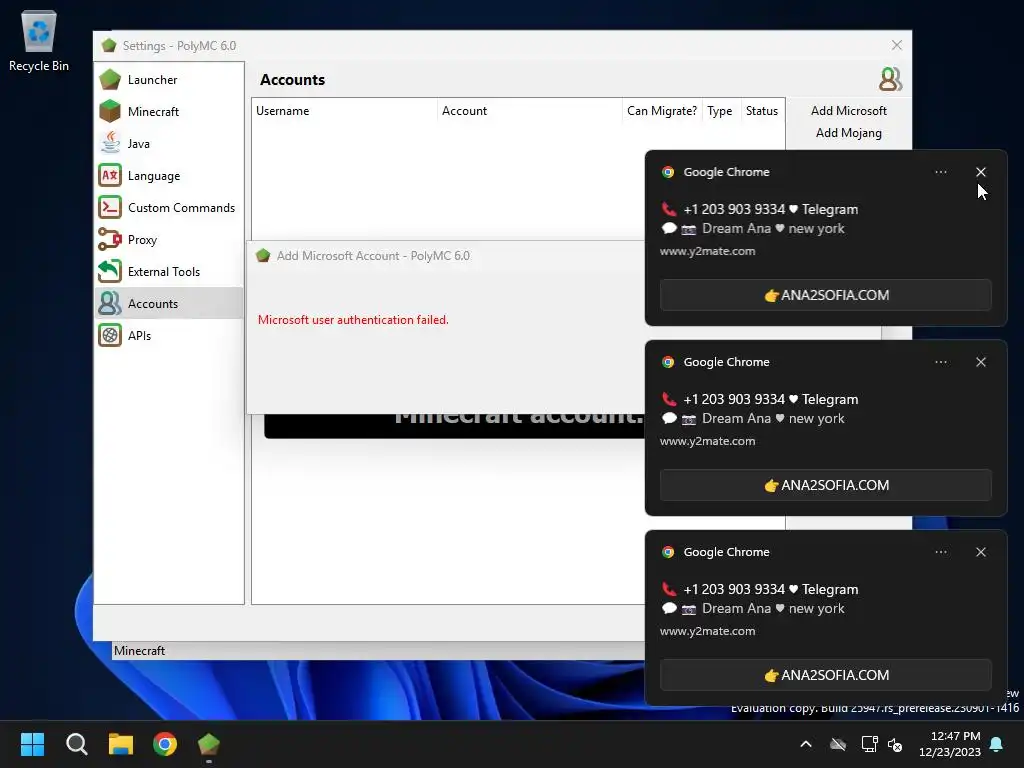Click the Chrome icon in bottom notification header
Viewport: 1024px width, 768px height.
[x=668, y=552]
